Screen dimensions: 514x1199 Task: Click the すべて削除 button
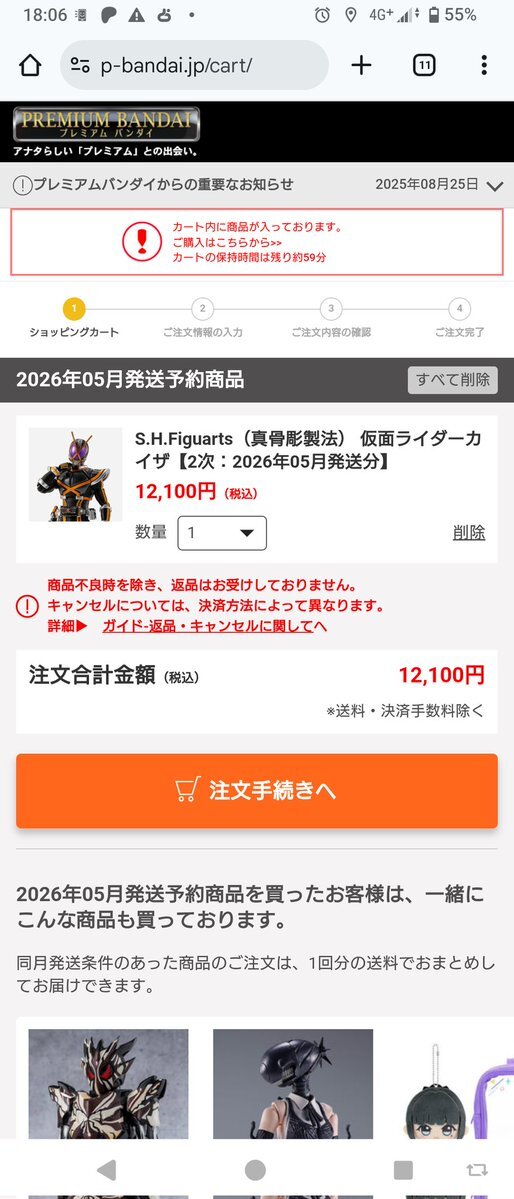click(x=453, y=379)
